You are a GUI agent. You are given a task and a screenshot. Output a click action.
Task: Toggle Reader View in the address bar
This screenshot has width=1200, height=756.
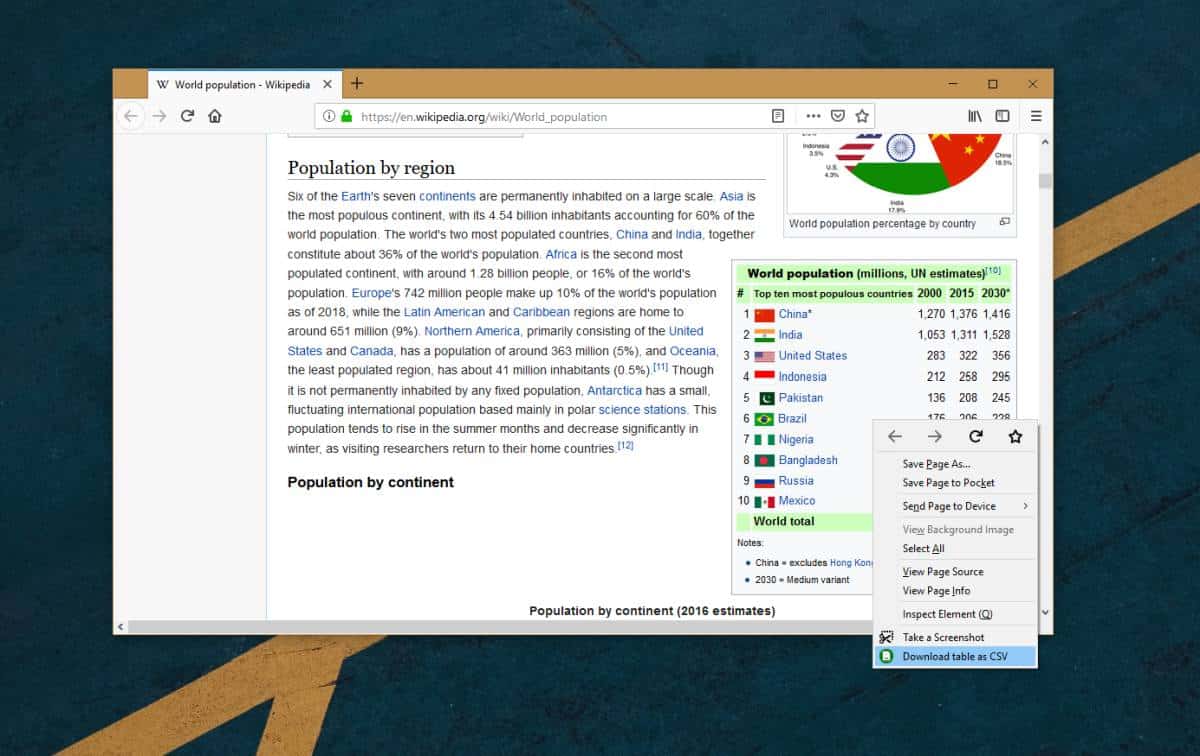tap(778, 116)
